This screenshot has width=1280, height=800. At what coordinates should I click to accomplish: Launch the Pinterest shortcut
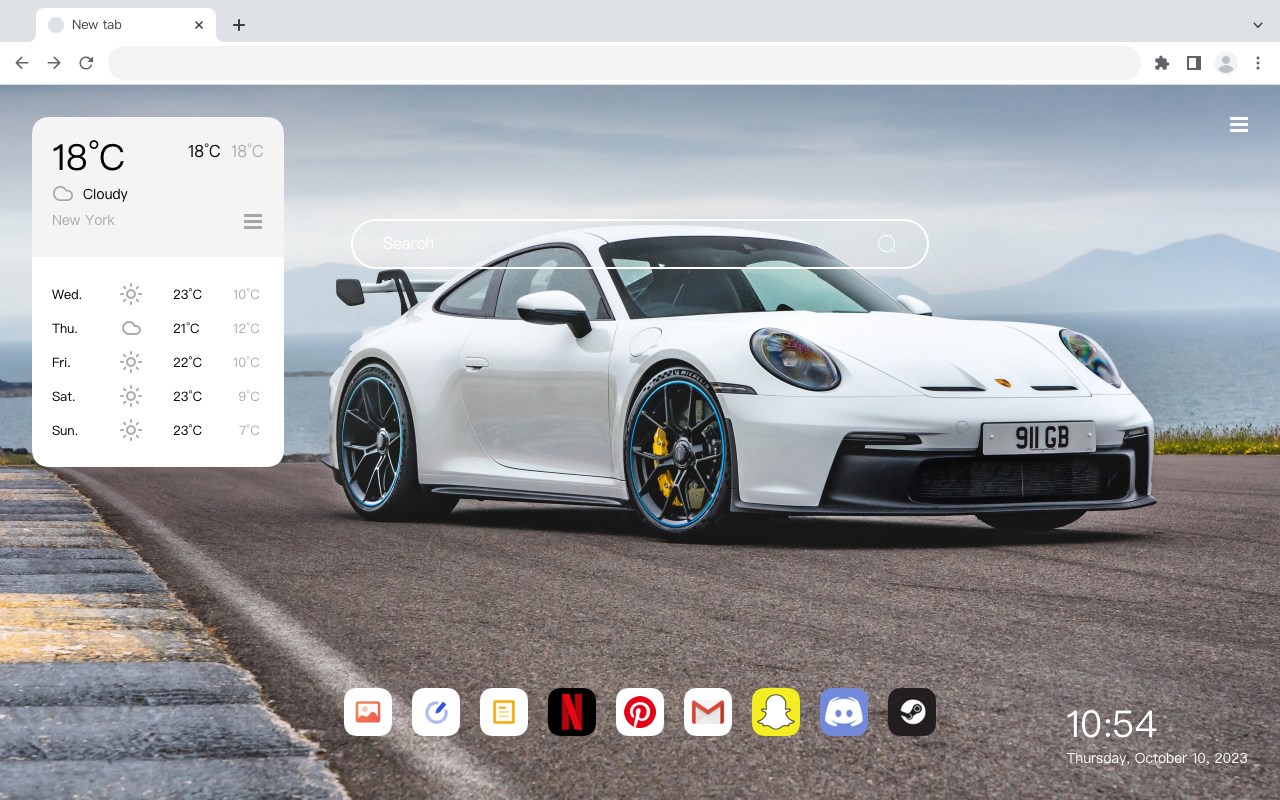click(640, 712)
